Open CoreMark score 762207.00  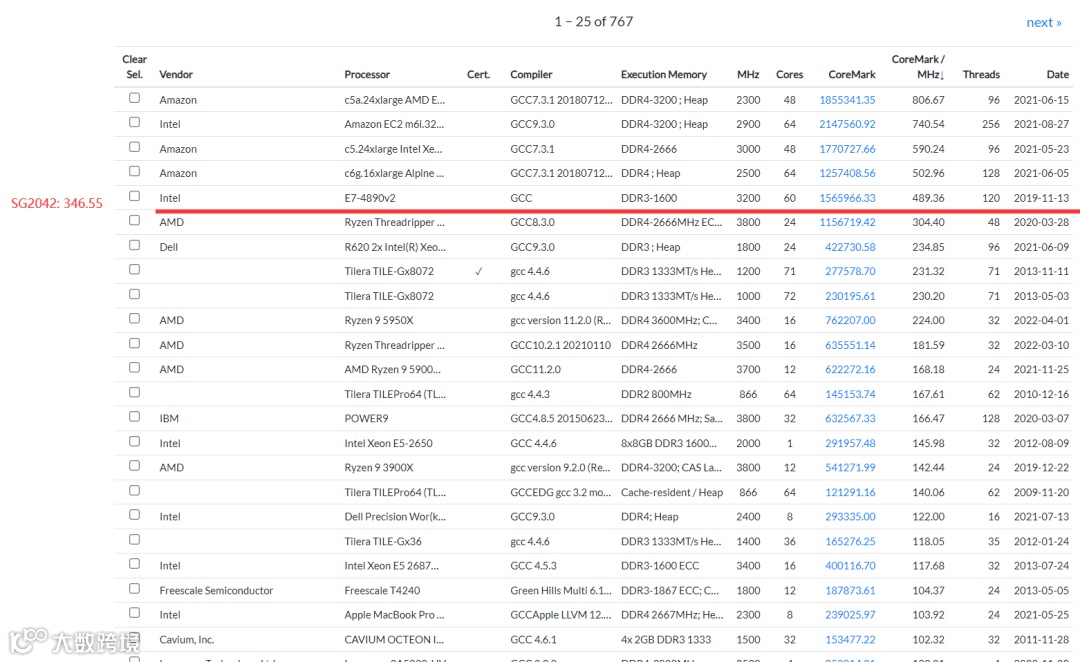[x=850, y=320]
